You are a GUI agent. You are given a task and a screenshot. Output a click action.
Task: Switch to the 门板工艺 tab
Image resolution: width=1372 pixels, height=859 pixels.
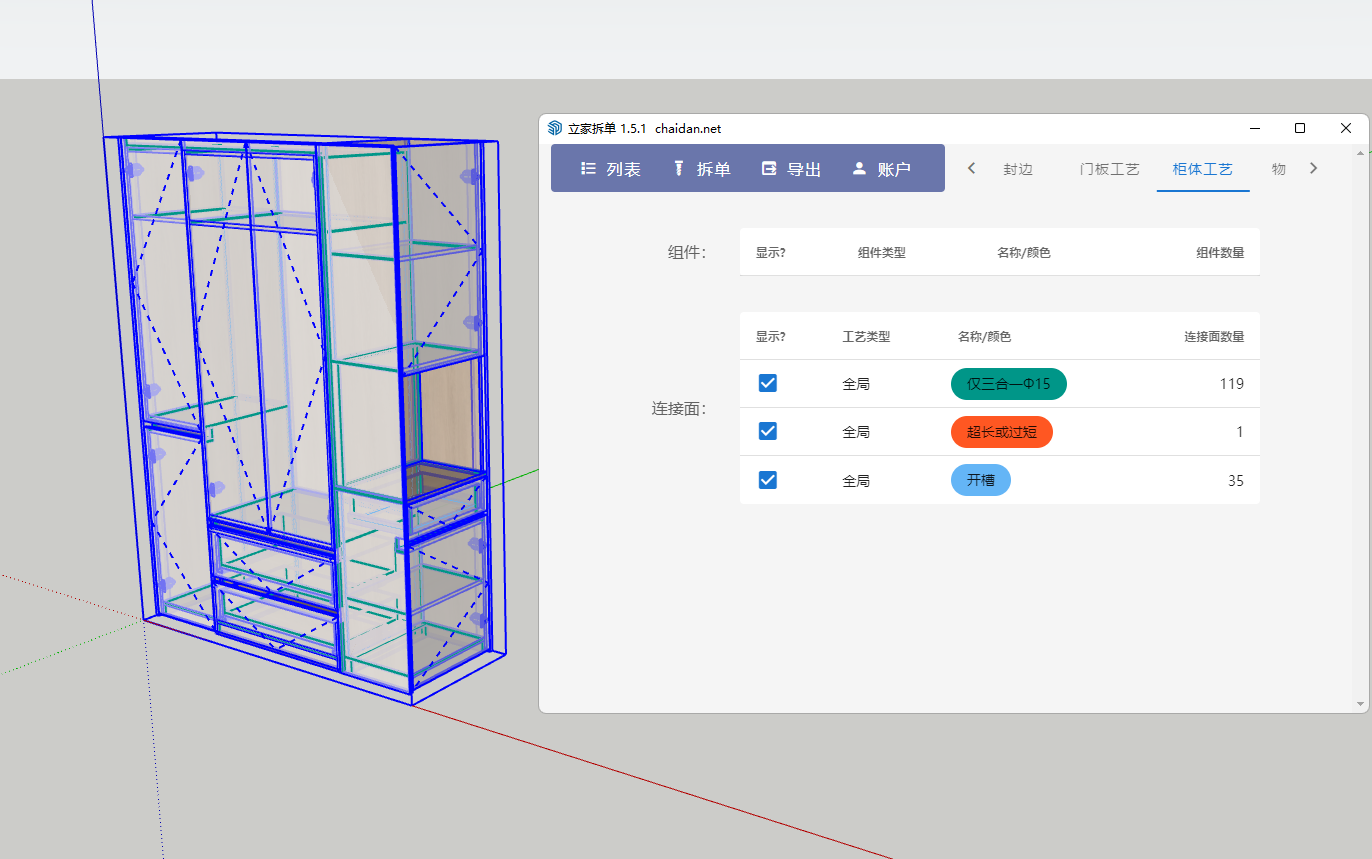(1109, 169)
